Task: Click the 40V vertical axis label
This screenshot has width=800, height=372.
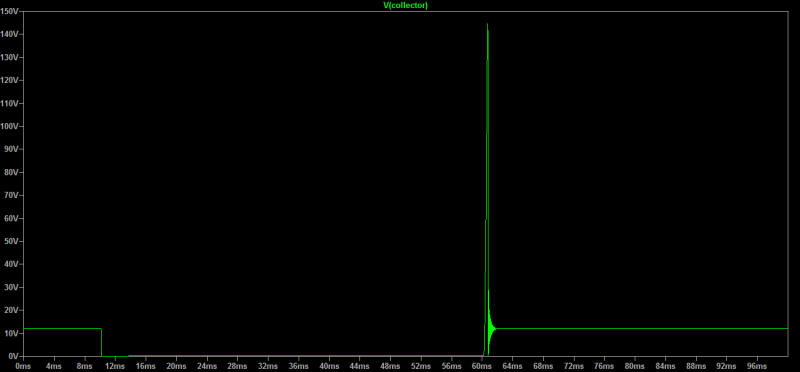Action: (12, 264)
